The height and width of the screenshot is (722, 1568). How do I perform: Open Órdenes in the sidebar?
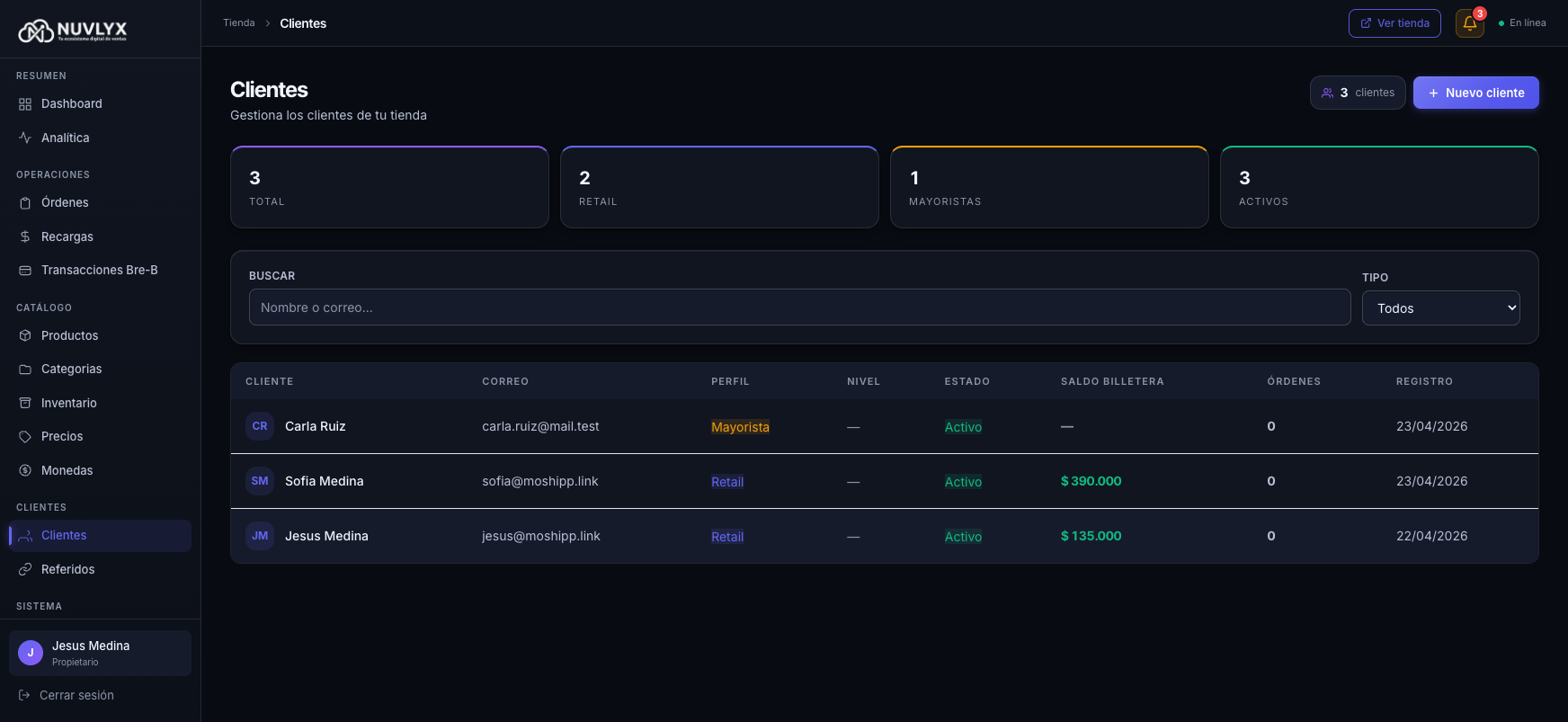65,202
